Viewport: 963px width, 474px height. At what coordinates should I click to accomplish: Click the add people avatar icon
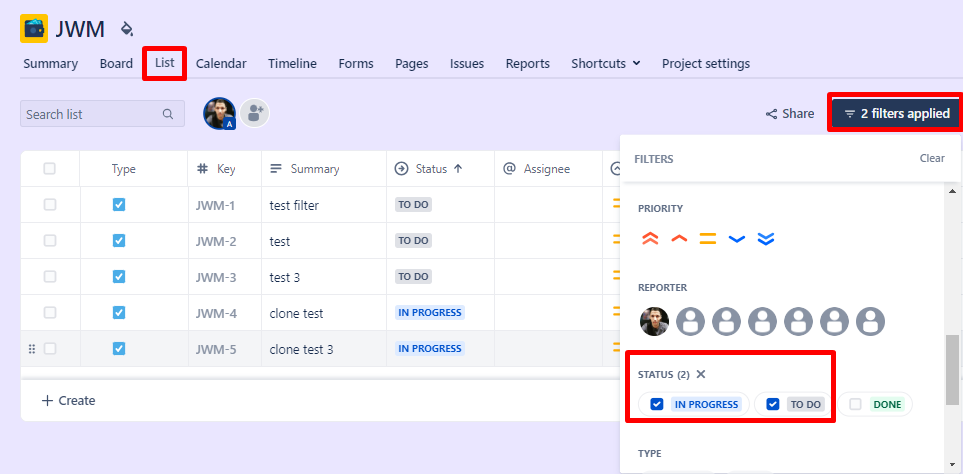point(255,114)
